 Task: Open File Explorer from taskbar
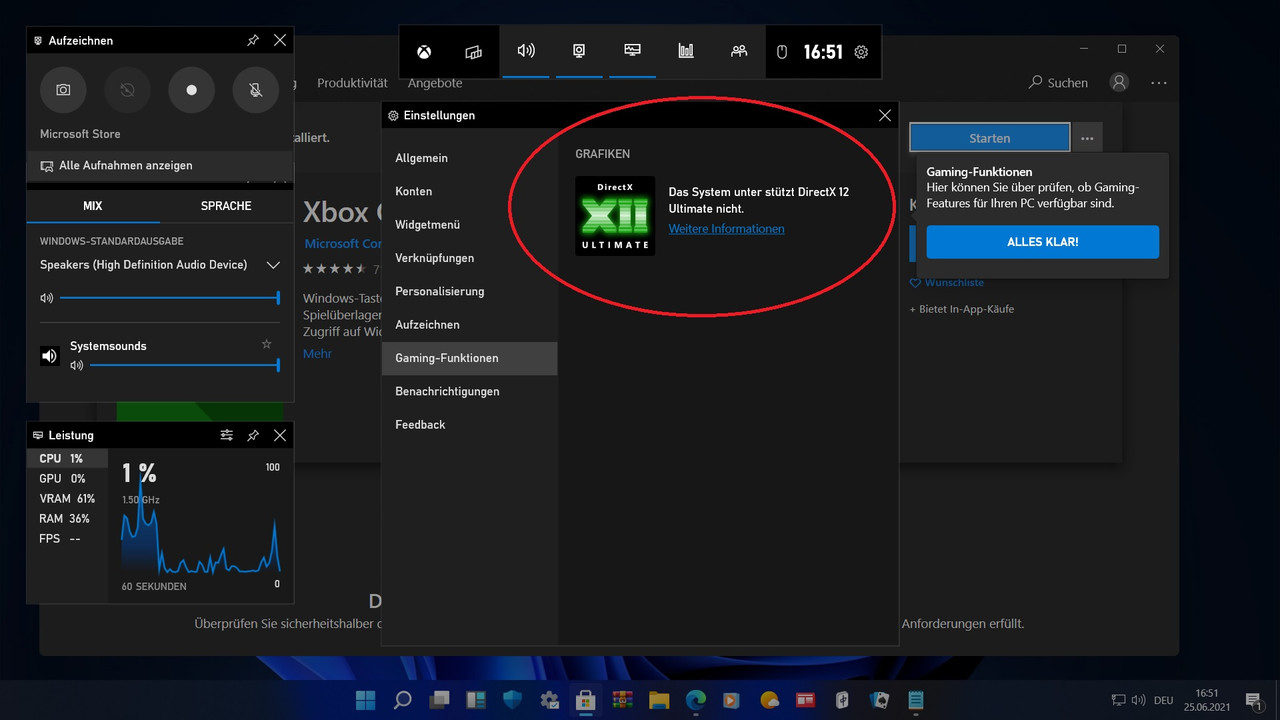tap(659, 699)
